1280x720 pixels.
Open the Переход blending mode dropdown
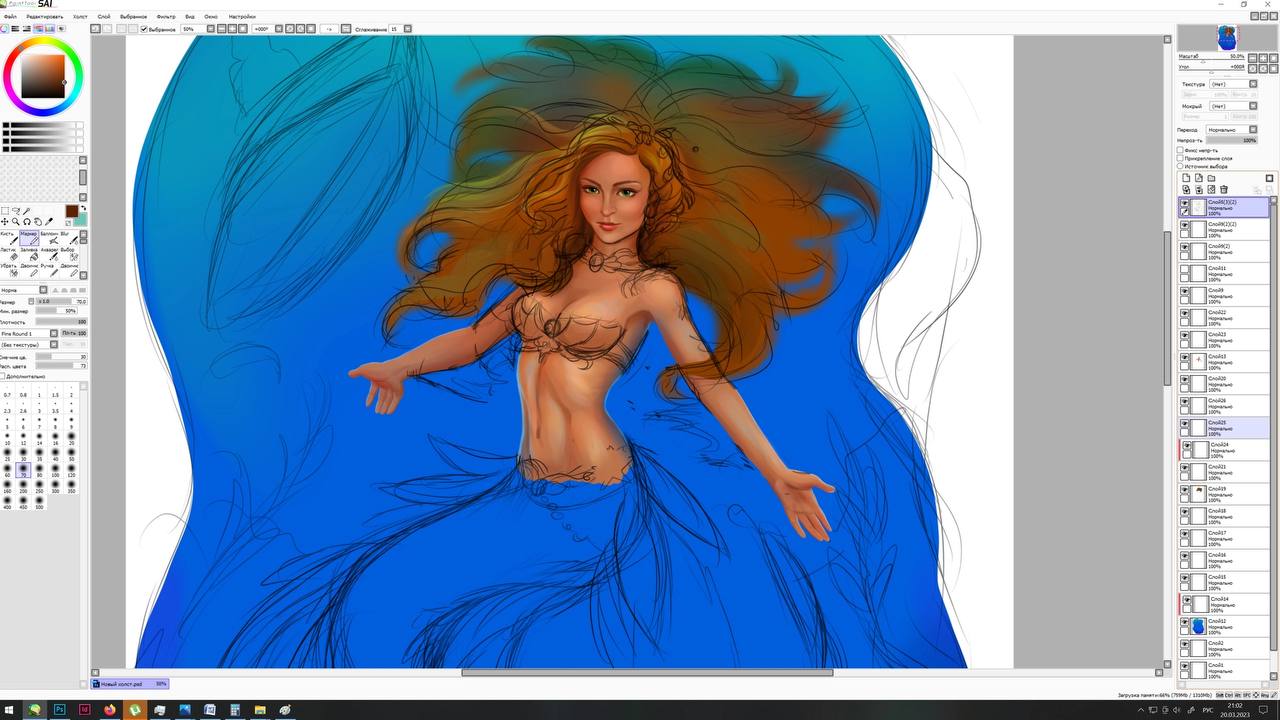(1231, 129)
